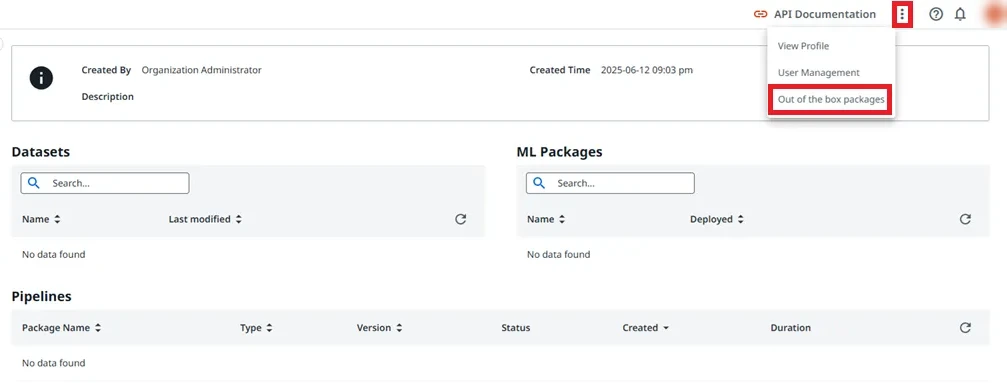Open the help question mark icon
This screenshot has width=1007, height=383.
click(x=936, y=14)
